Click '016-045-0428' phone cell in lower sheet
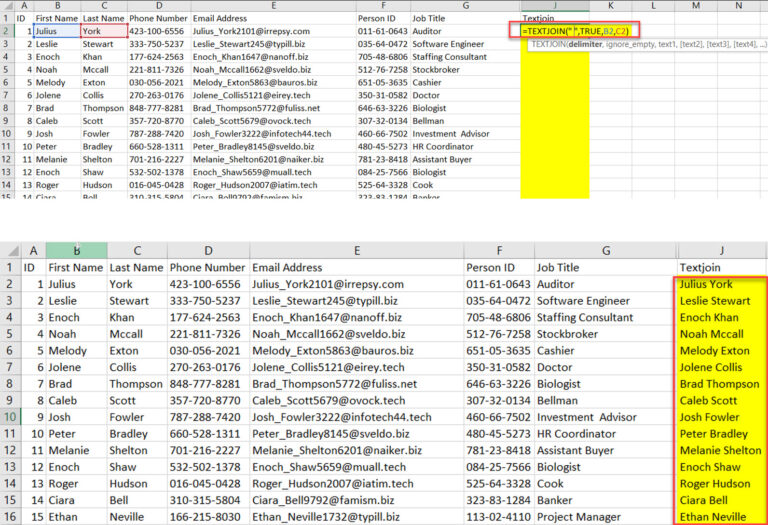768x525 pixels. coord(208,484)
